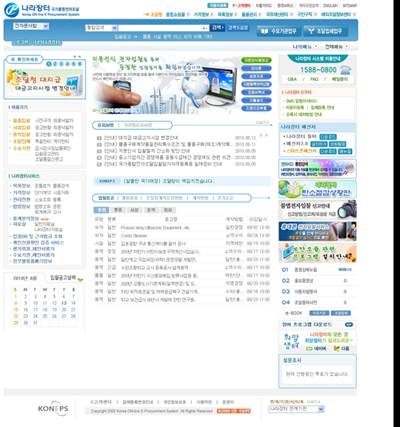This screenshot has height=427, width=400.
Task: Click into the main search text field
Action: point(163,28)
